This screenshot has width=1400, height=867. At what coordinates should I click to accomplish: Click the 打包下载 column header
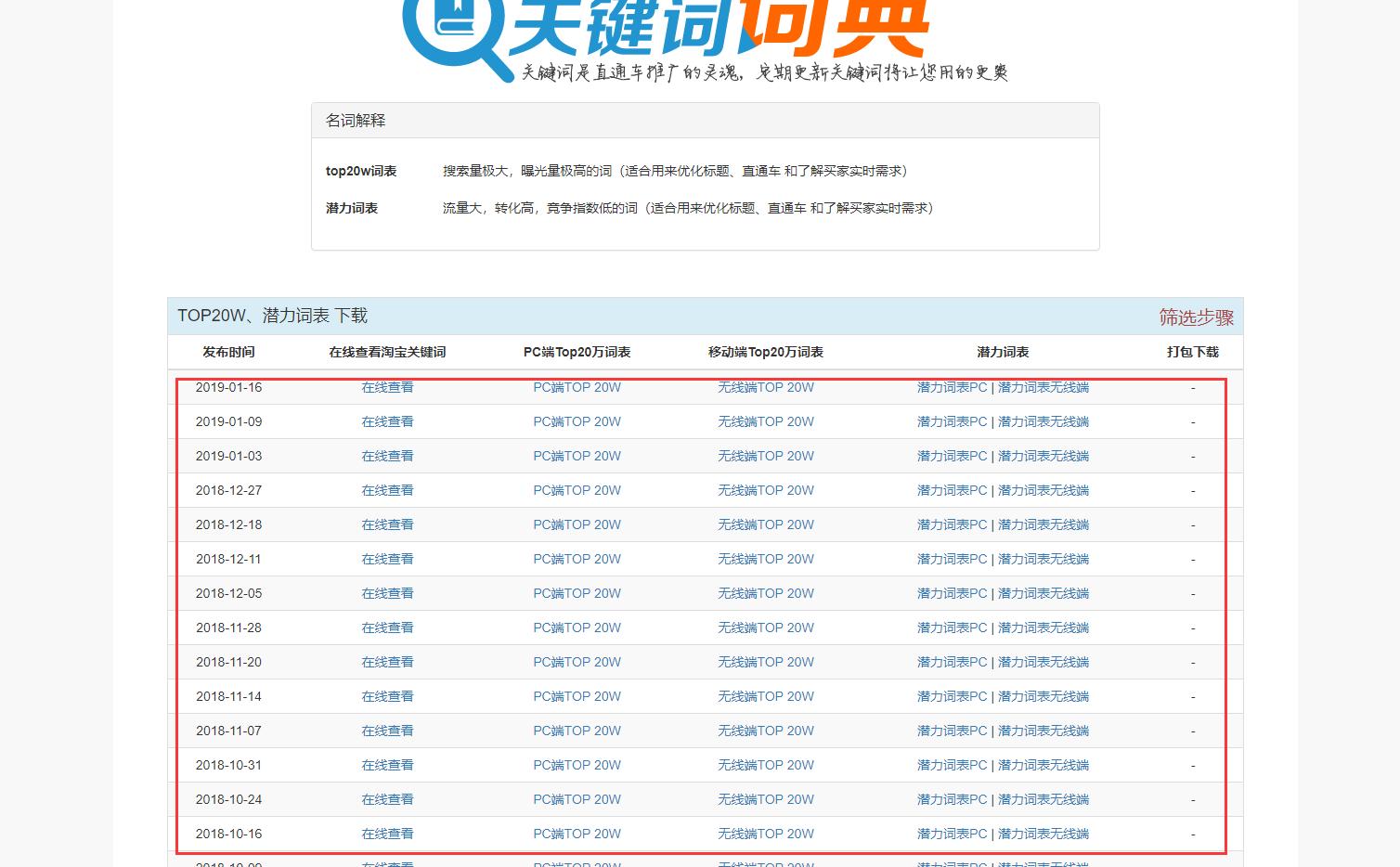(x=1193, y=352)
